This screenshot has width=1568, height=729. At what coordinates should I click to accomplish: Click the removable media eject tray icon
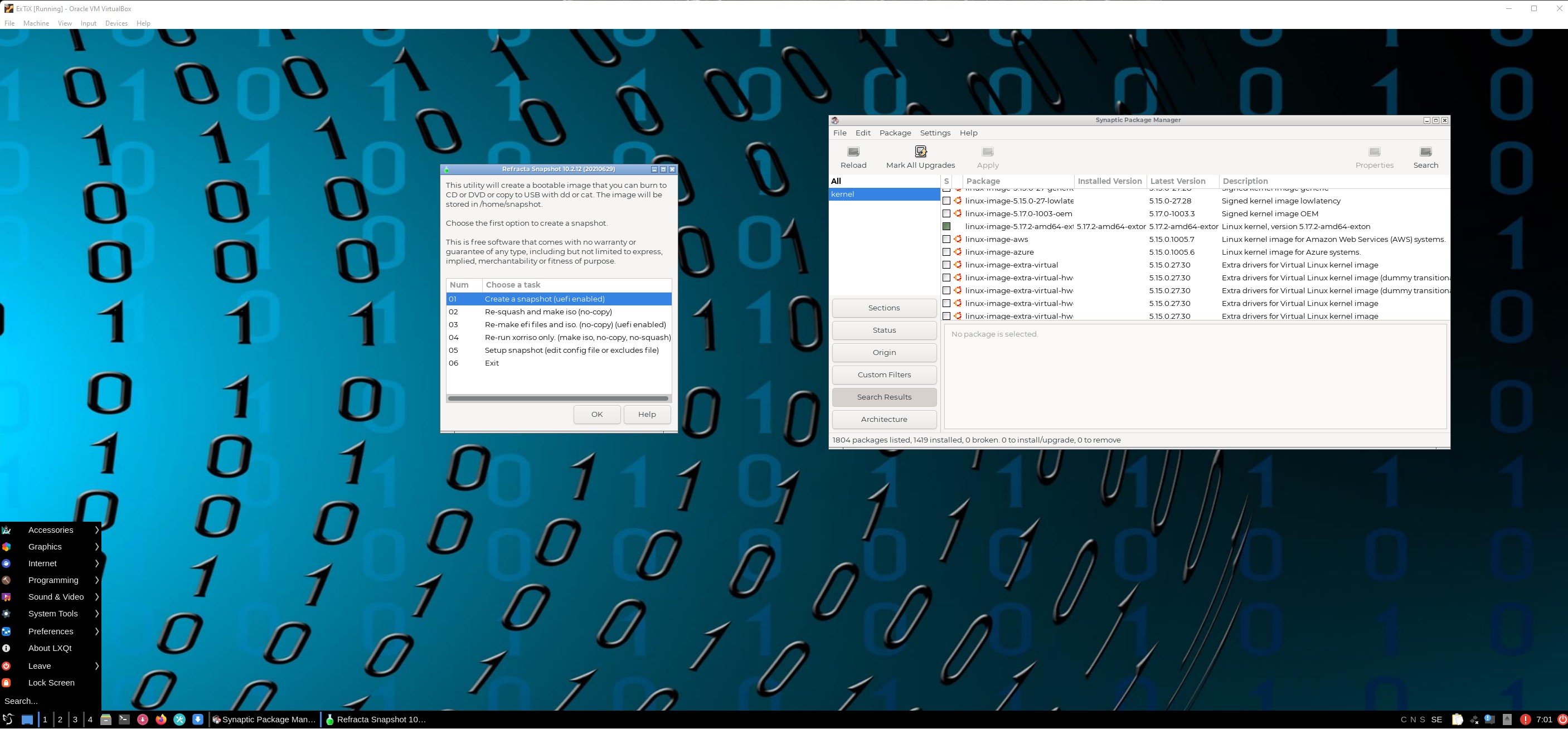click(x=1507, y=720)
